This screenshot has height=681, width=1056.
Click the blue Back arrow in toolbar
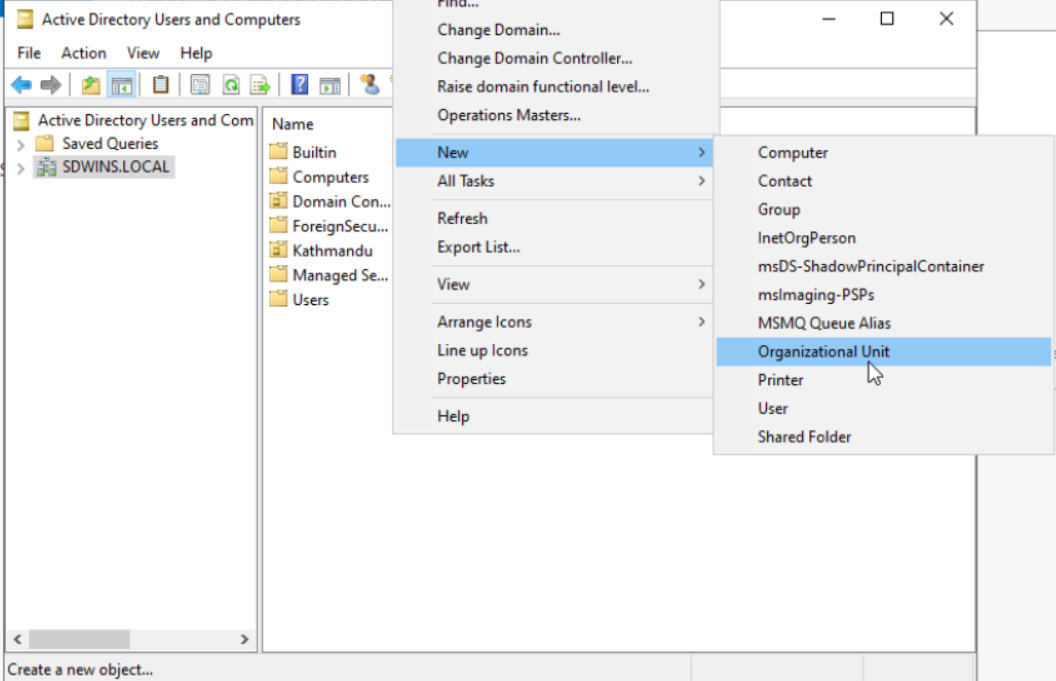click(x=22, y=85)
